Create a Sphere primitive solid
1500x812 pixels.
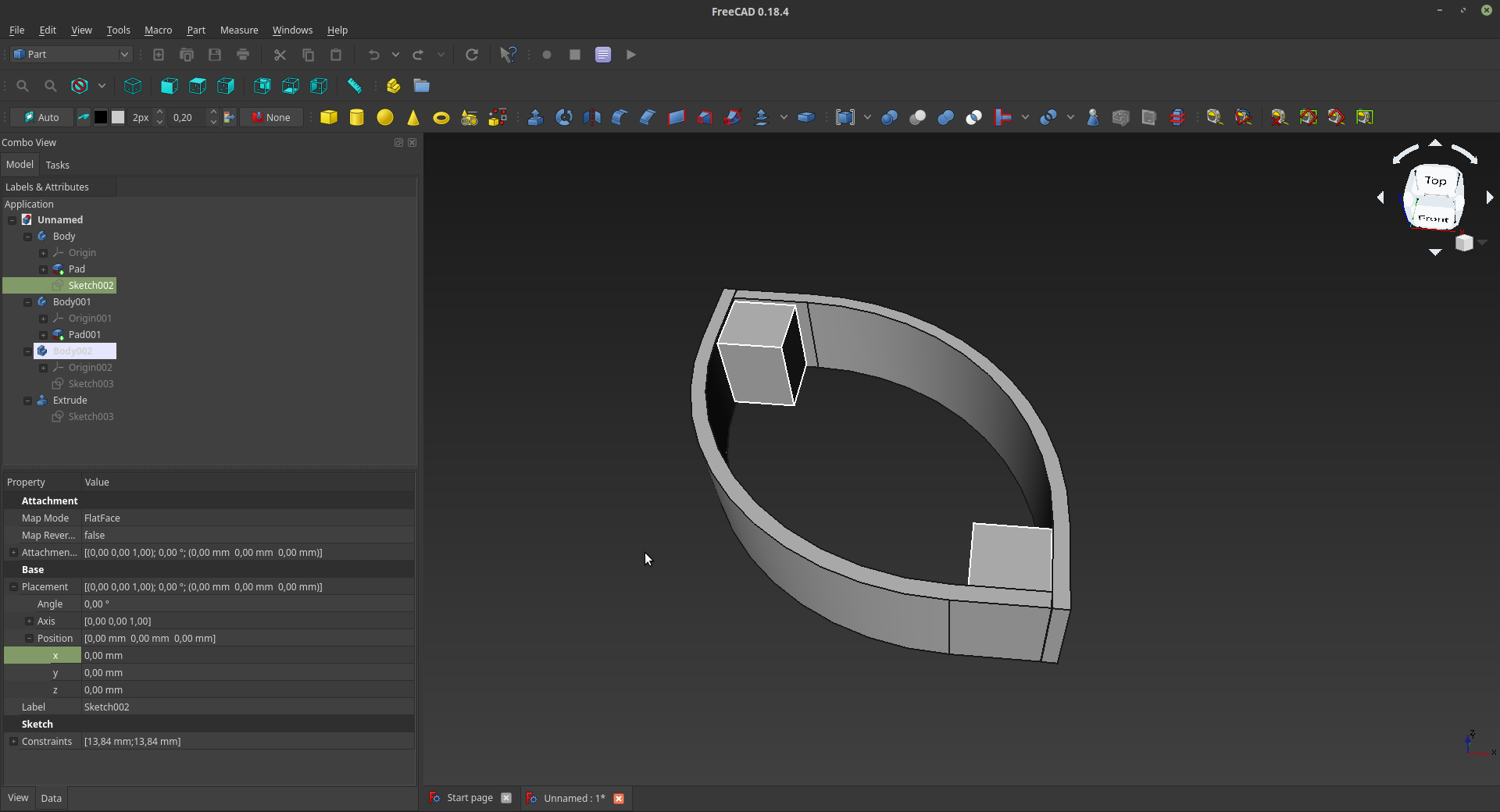click(x=385, y=117)
